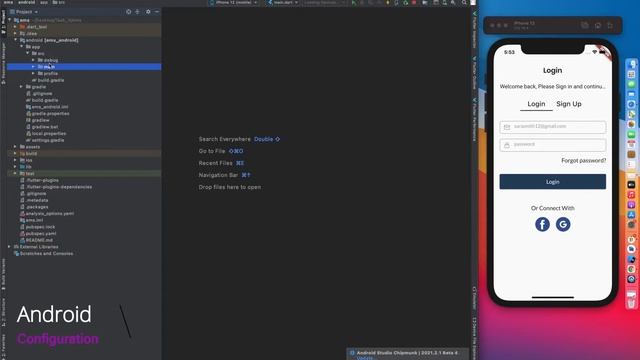Viewport: 640px width, 360px height.
Task: Open the iPhone 12 device selector dropdown
Action: coord(233,2)
